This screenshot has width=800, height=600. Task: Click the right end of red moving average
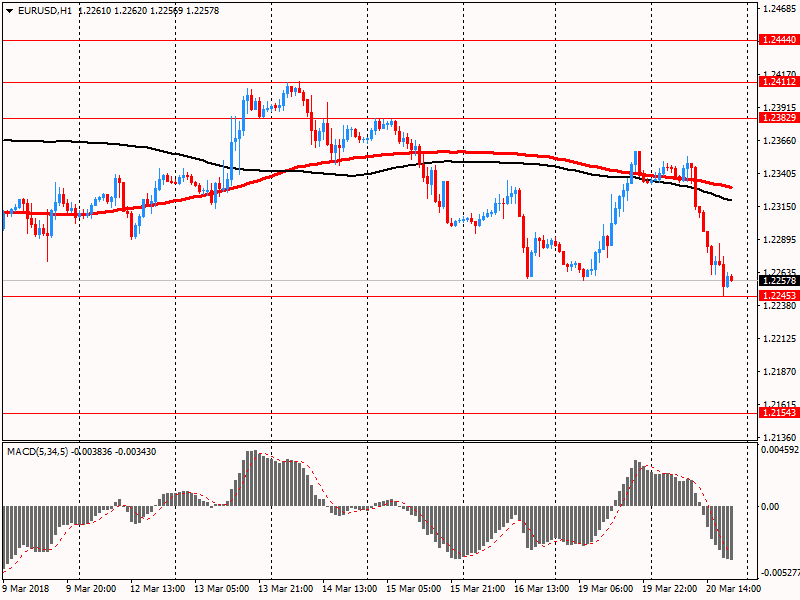(x=730, y=187)
